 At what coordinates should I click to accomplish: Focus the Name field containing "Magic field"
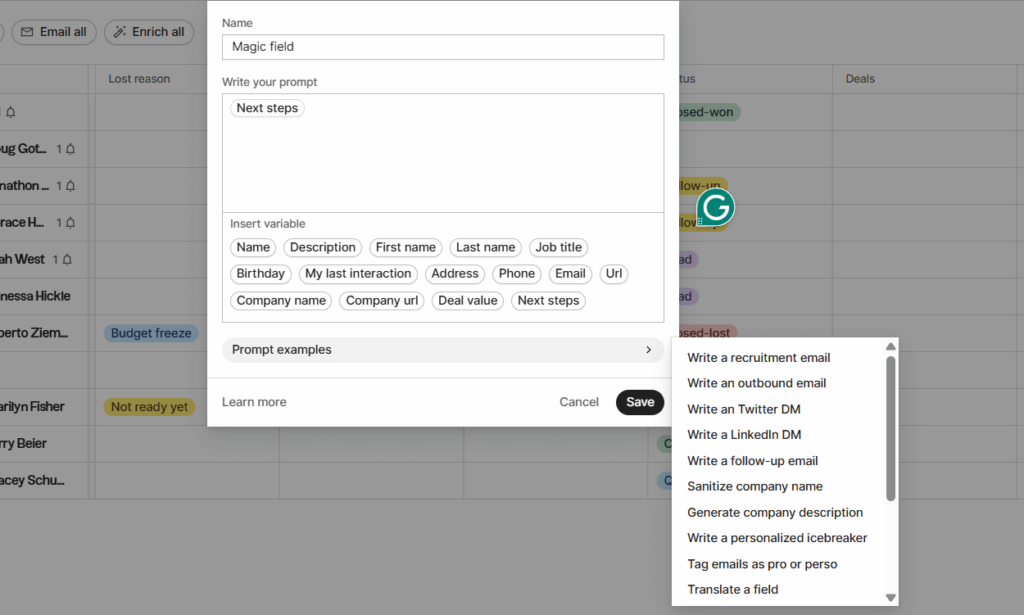point(442,47)
